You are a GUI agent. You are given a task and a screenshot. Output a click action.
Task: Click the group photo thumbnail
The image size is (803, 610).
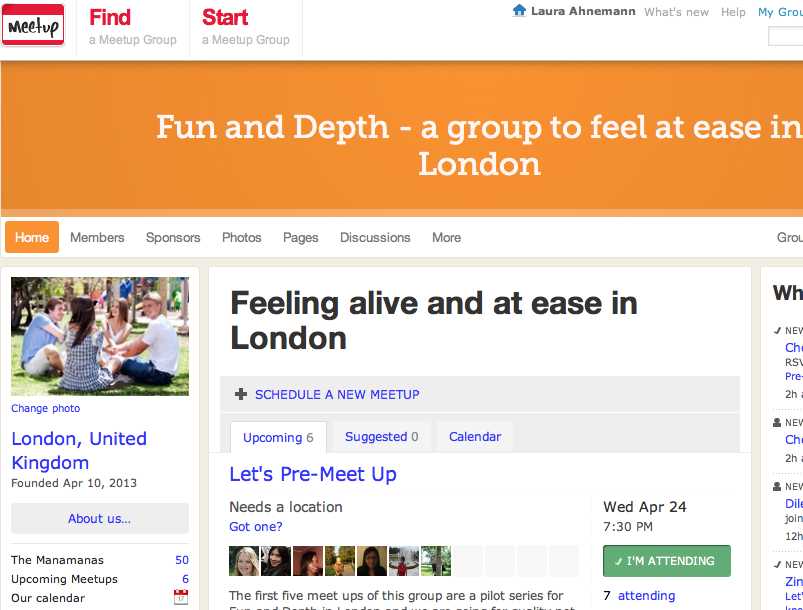point(100,336)
